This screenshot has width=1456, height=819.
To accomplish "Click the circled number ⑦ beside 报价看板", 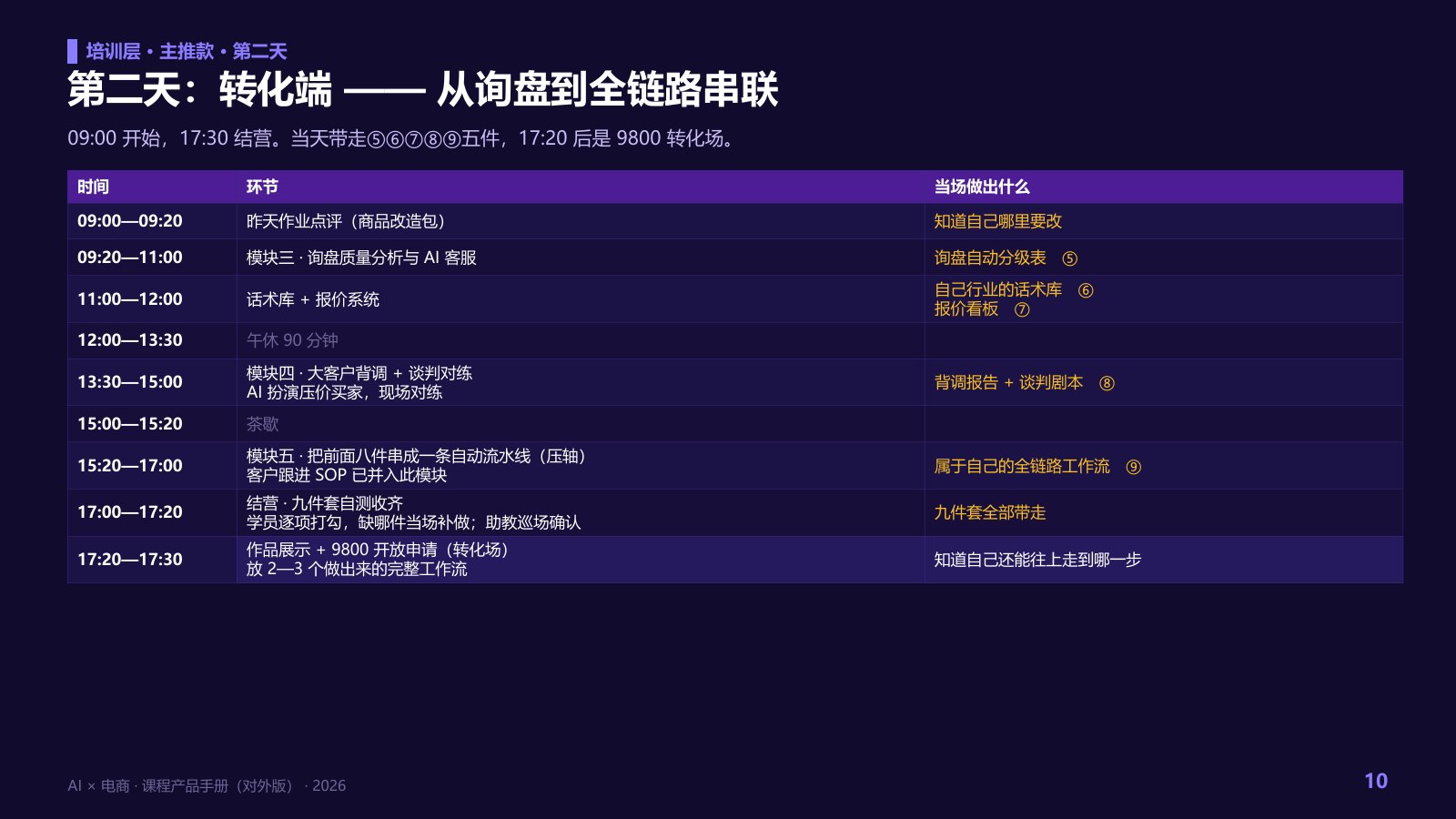I will click(1022, 309).
